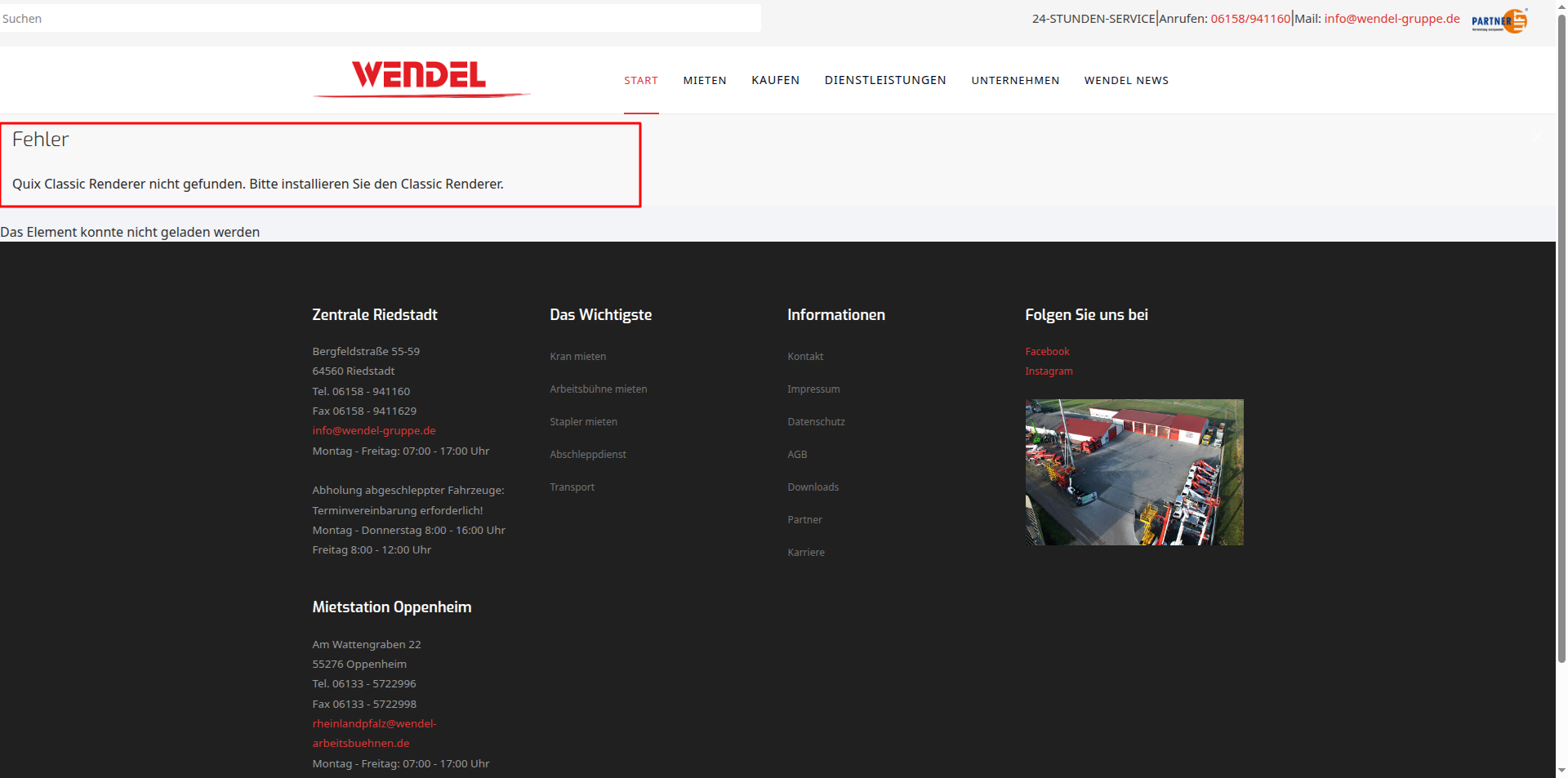This screenshot has width=1568, height=778.
Task: Open the KAUFEN menu
Action: 775,80
